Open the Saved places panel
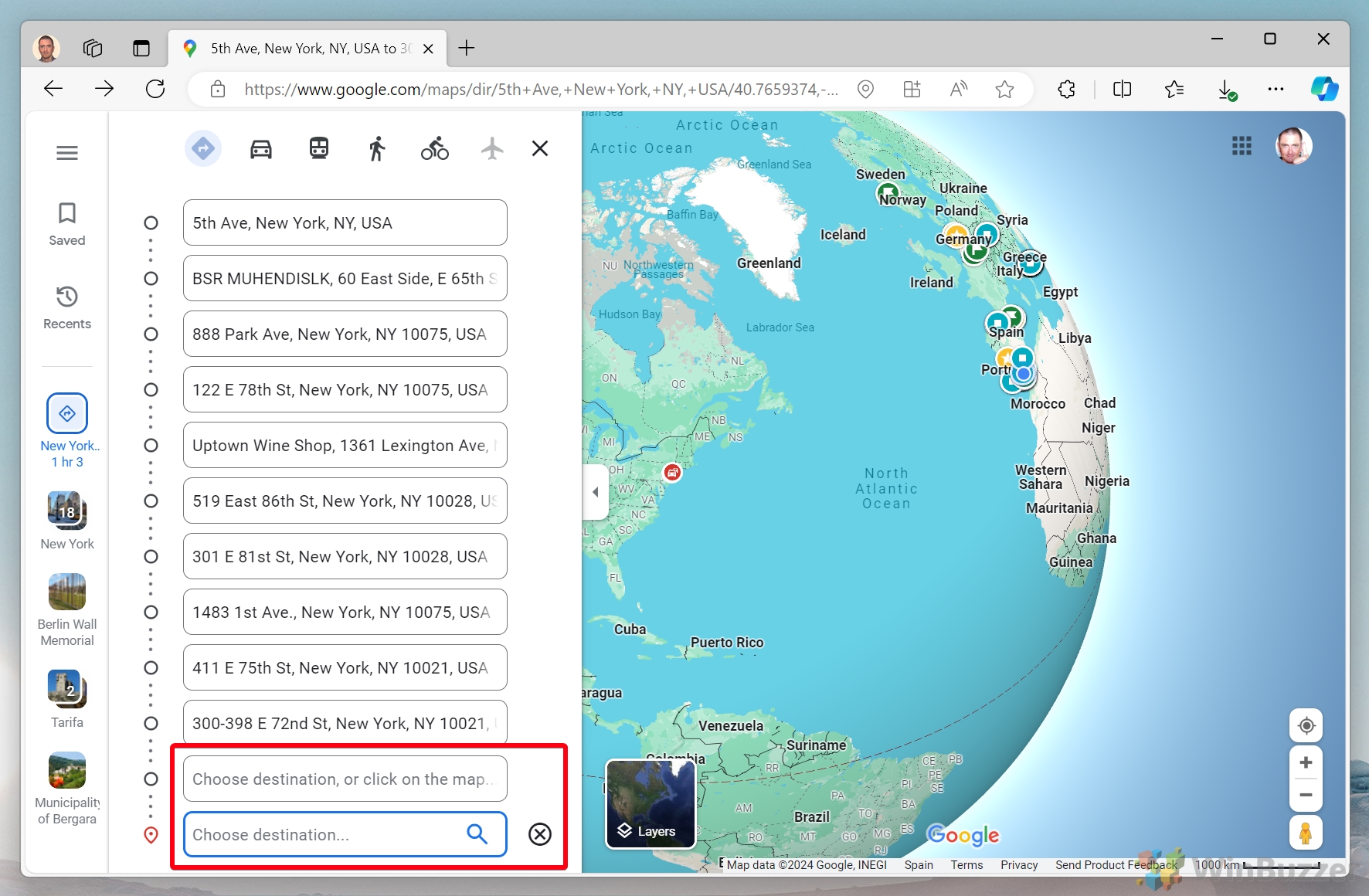The height and width of the screenshot is (896, 1369). coord(67,224)
